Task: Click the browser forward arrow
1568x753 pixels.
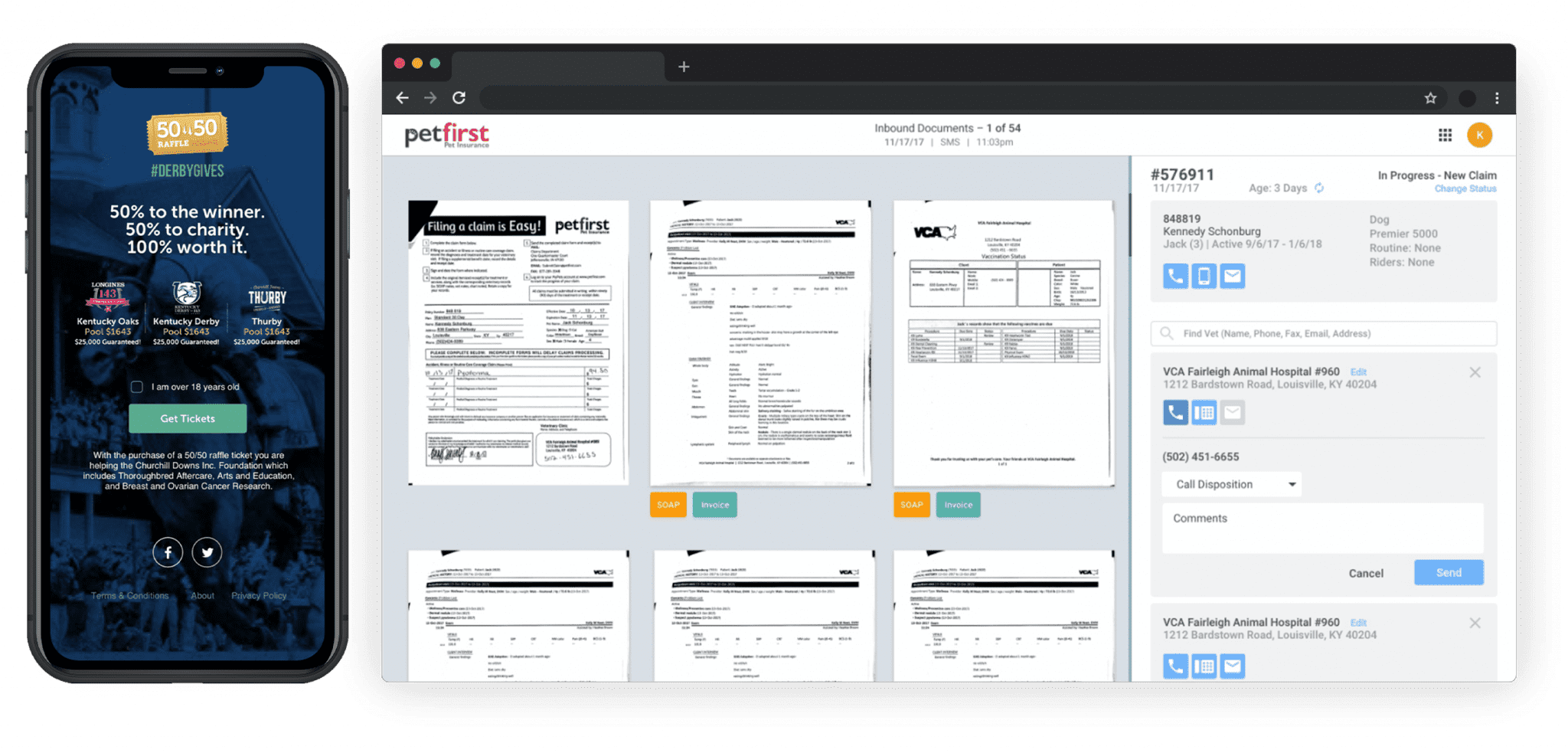Action: click(x=430, y=98)
